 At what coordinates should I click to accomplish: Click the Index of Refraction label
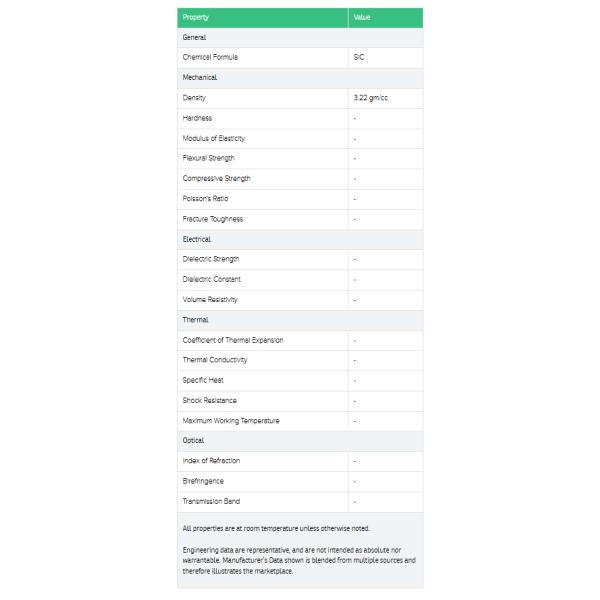211,461
